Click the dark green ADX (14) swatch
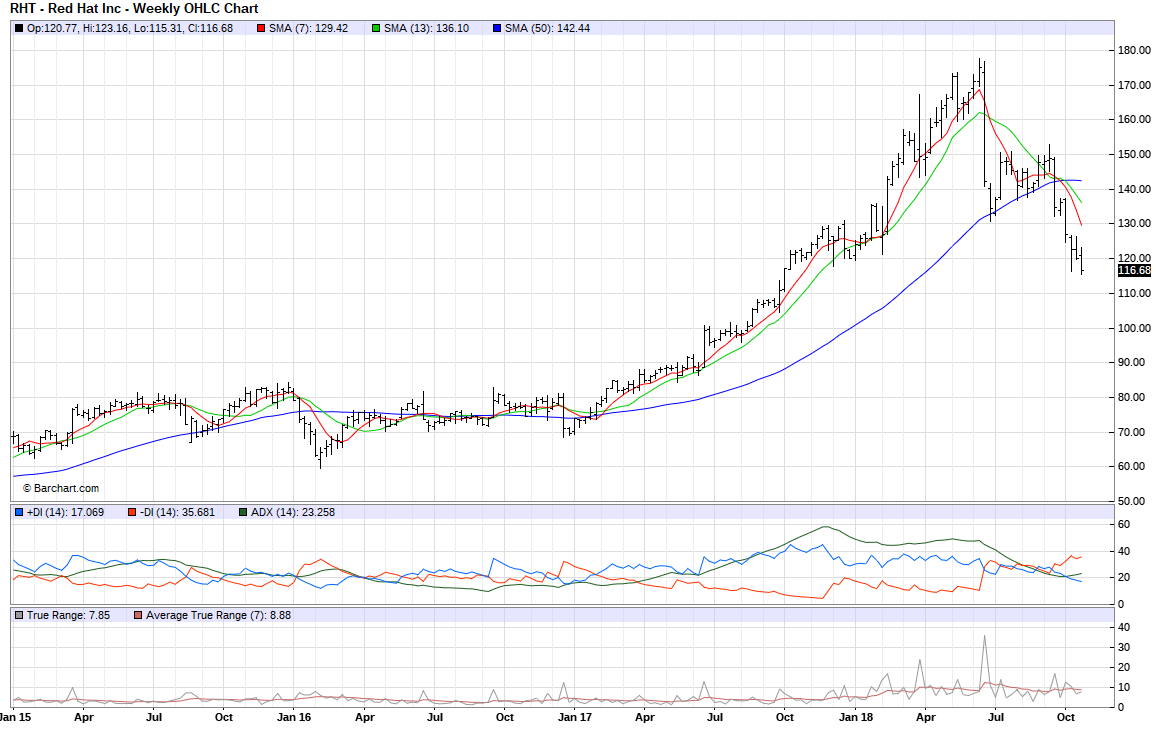1156x748 pixels. [x=243, y=512]
